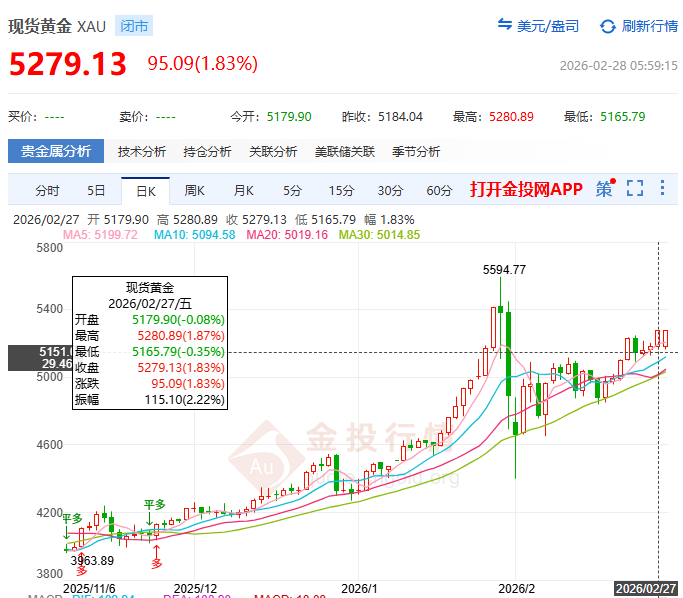The width and height of the screenshot is (683, 598).
Task: Click today's open value 5179.90 in quote row
Action: click(x=289, y=117)
